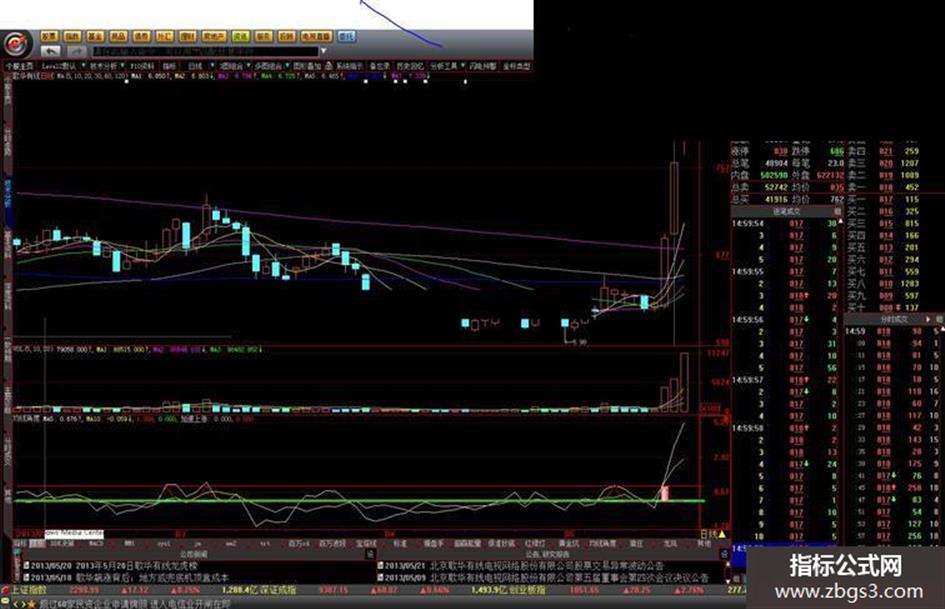
Task: Open the 股票 (stocks) section
Action: (x=49, y=37)
